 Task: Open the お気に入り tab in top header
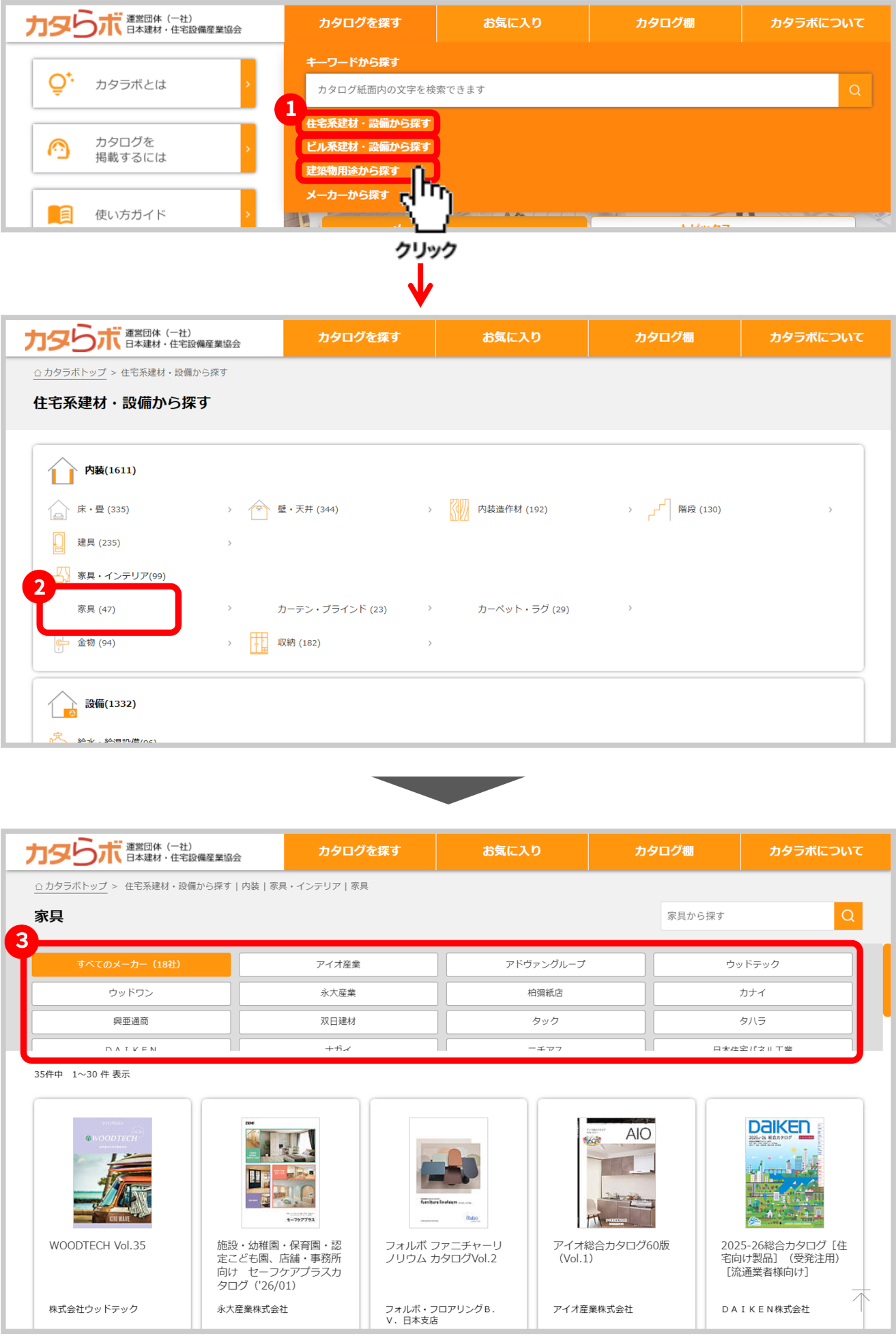[x=512, y=23]
